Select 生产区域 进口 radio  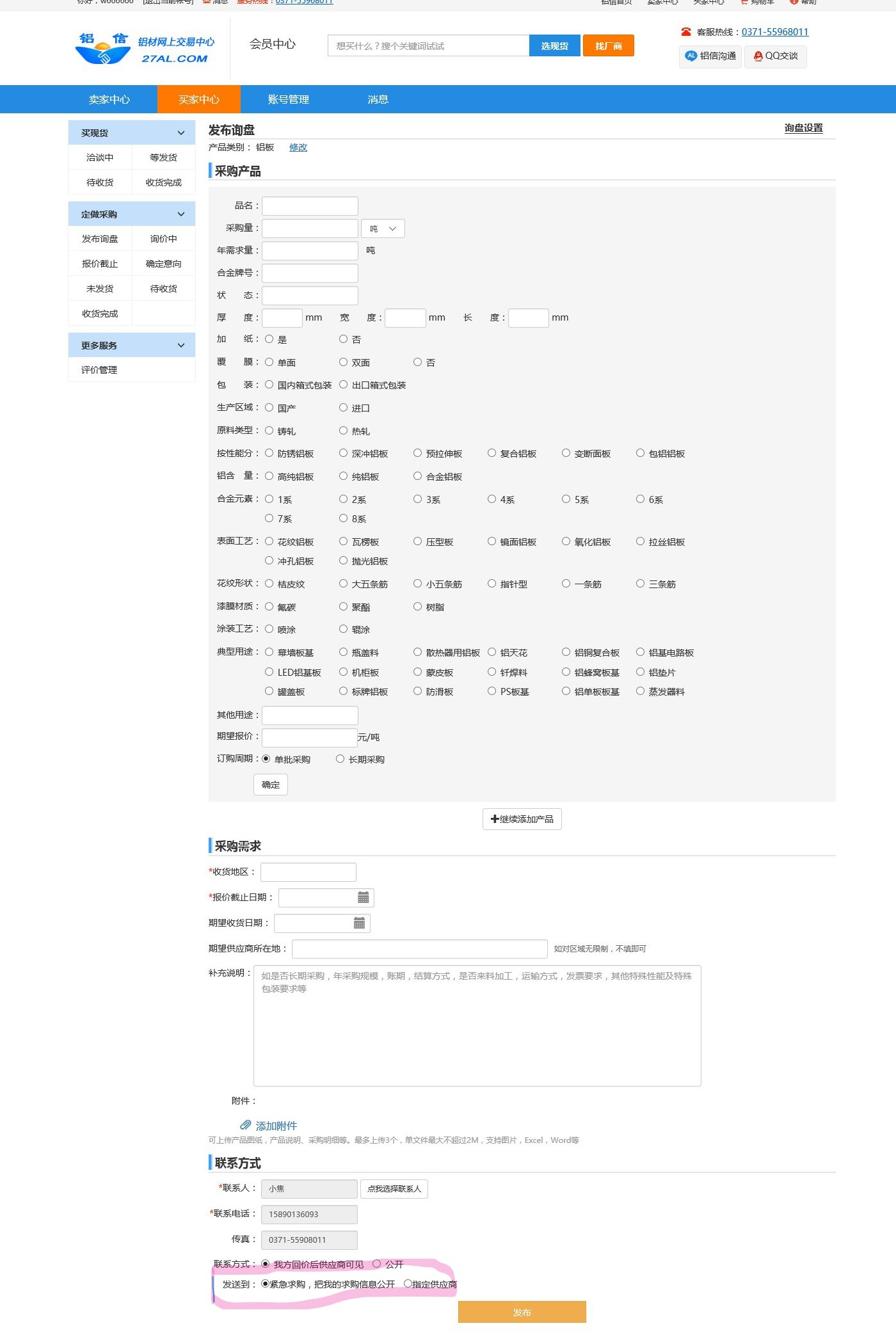pyautogui.click(x=344, y=408)
